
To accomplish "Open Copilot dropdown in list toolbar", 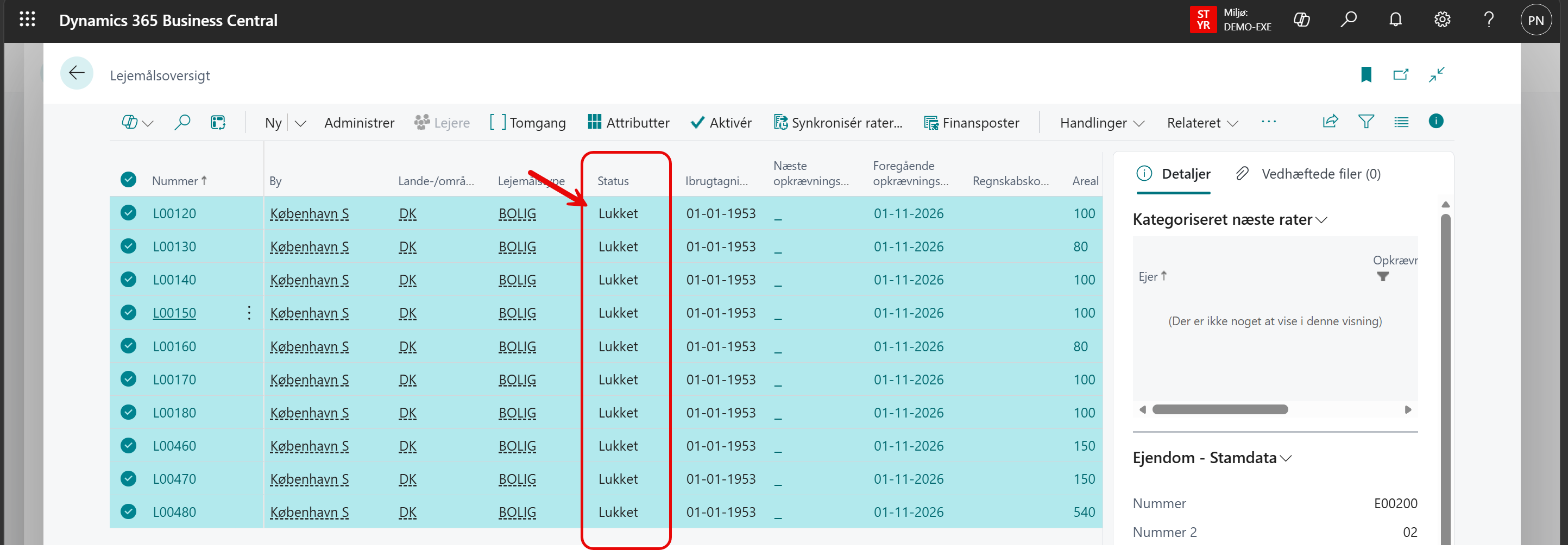I will click(x=137, y=122).
